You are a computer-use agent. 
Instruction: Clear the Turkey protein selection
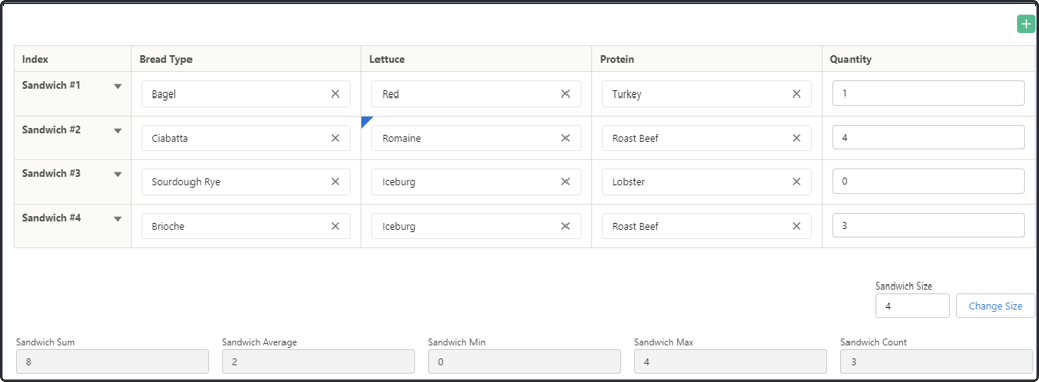point(796,94)
